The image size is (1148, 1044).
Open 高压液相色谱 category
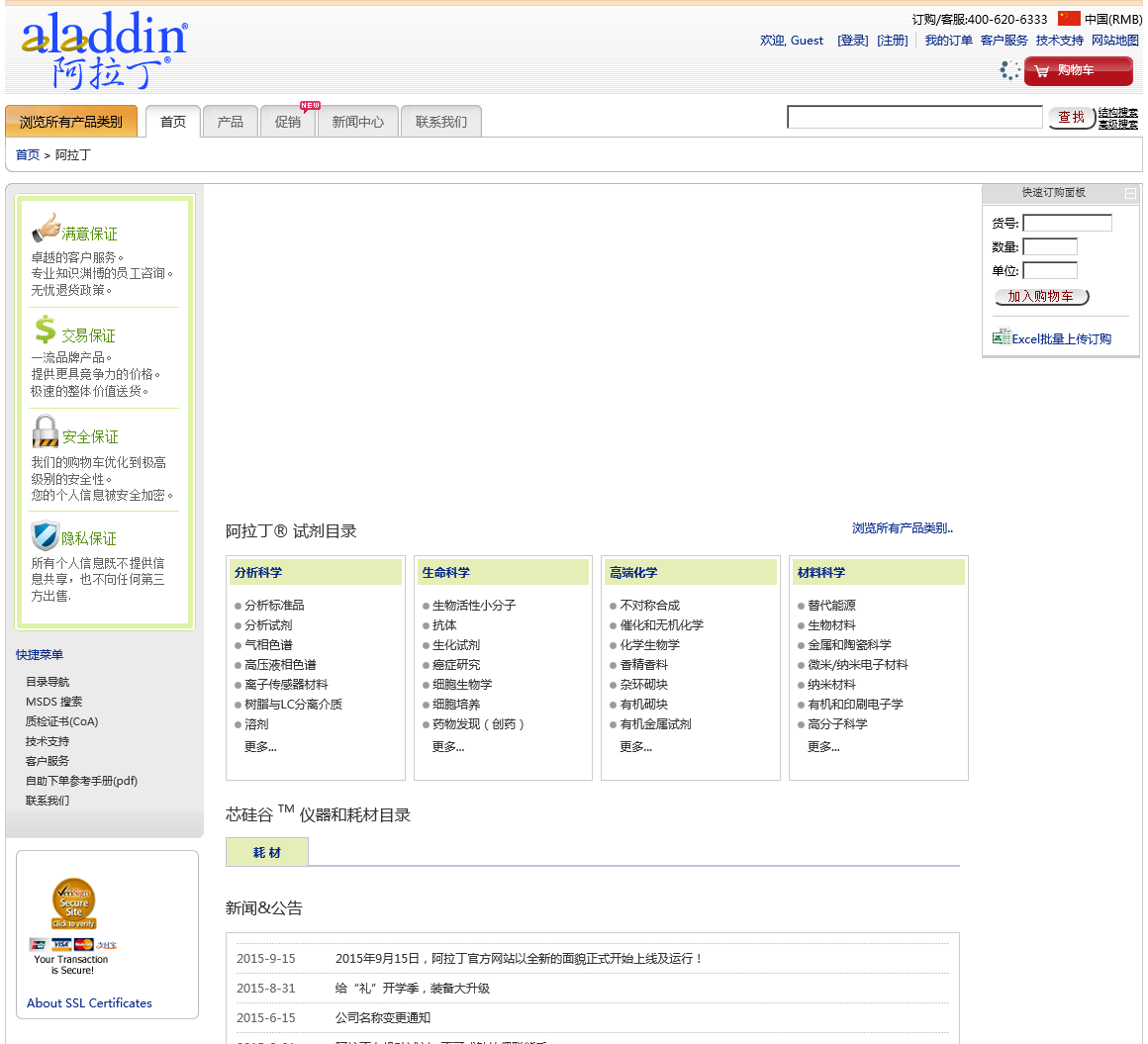[280, 665]
